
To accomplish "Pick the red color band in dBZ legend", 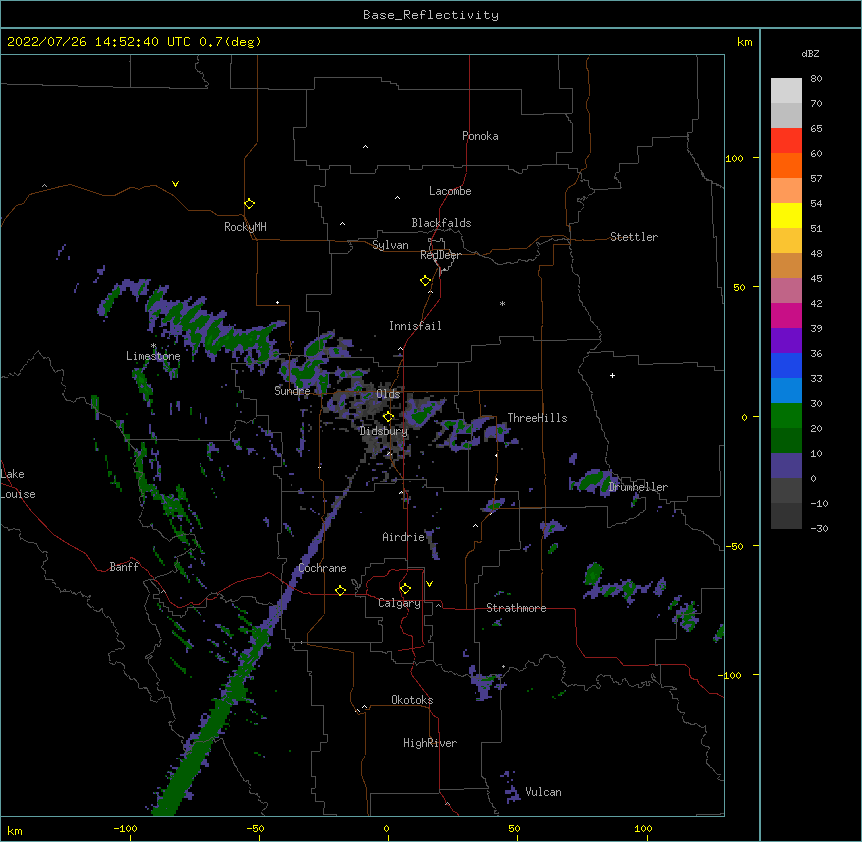I will pos(786,140).
